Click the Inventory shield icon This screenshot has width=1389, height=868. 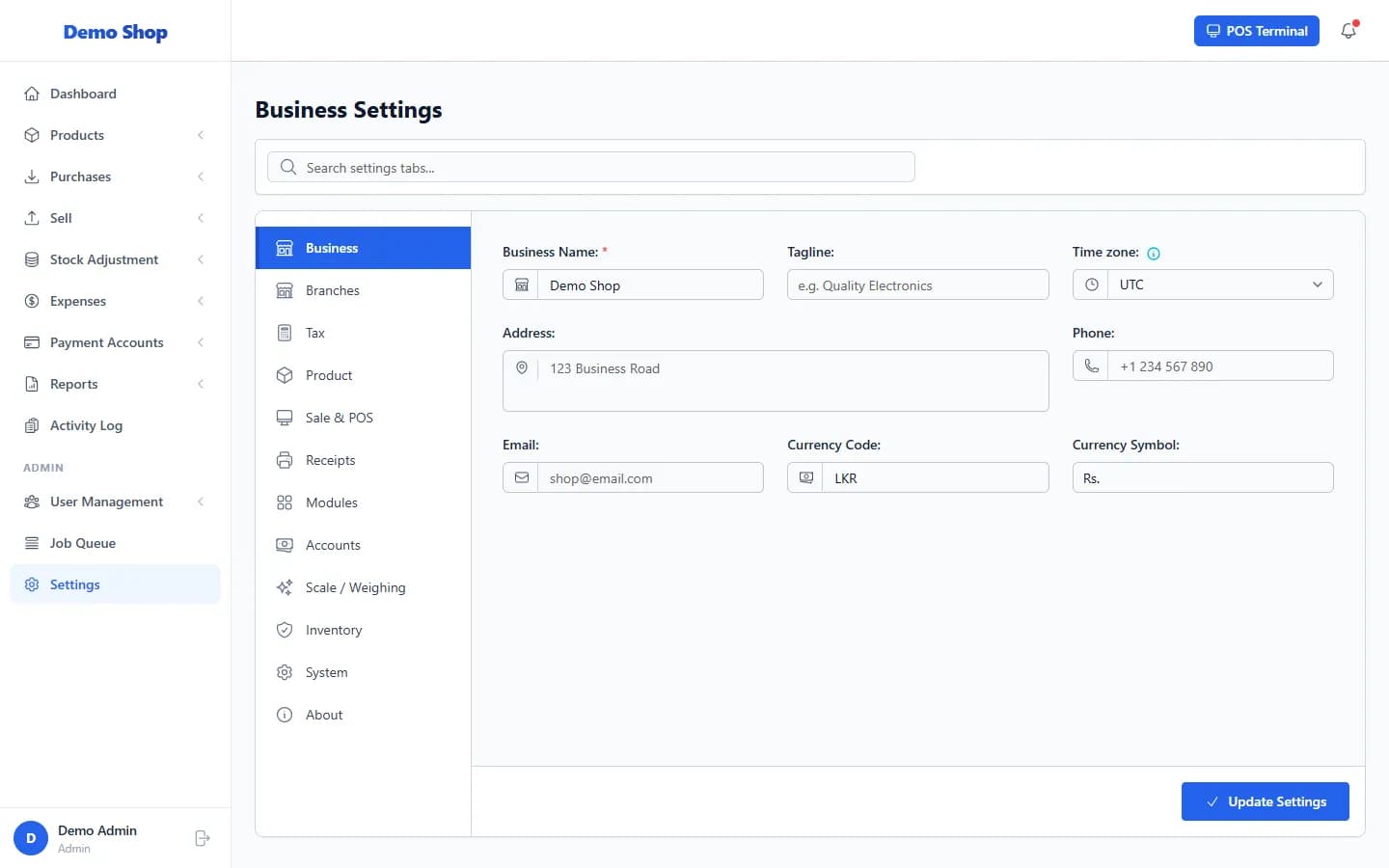click(285, 630)
